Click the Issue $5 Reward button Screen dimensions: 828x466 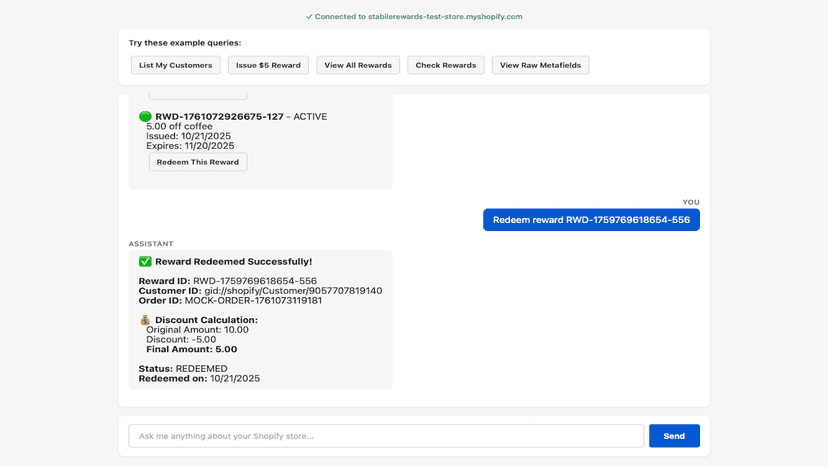pyautogui.click(x=268, y=65)
